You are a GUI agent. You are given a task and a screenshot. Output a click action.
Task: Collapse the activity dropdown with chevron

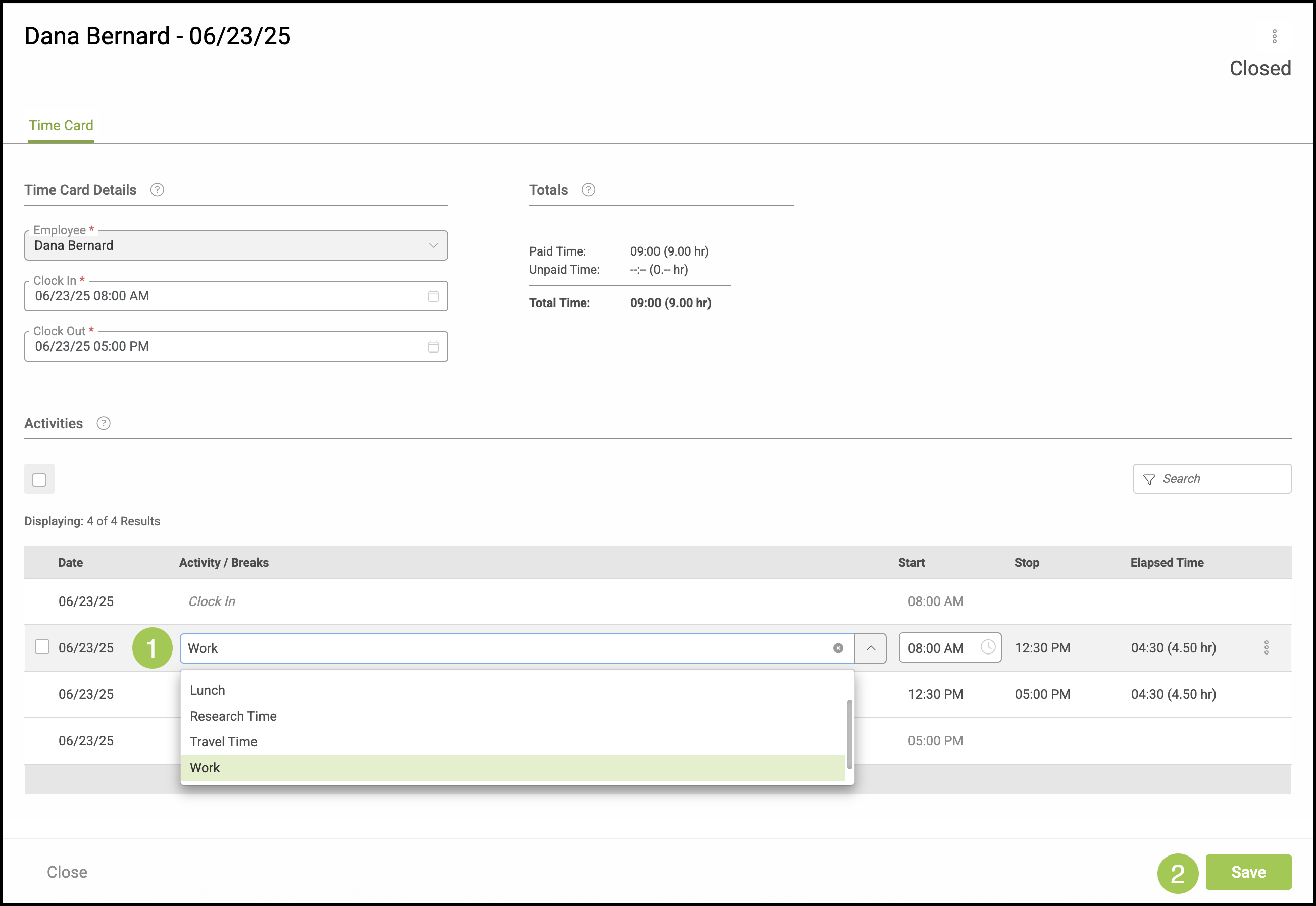(x=871, y=648)
